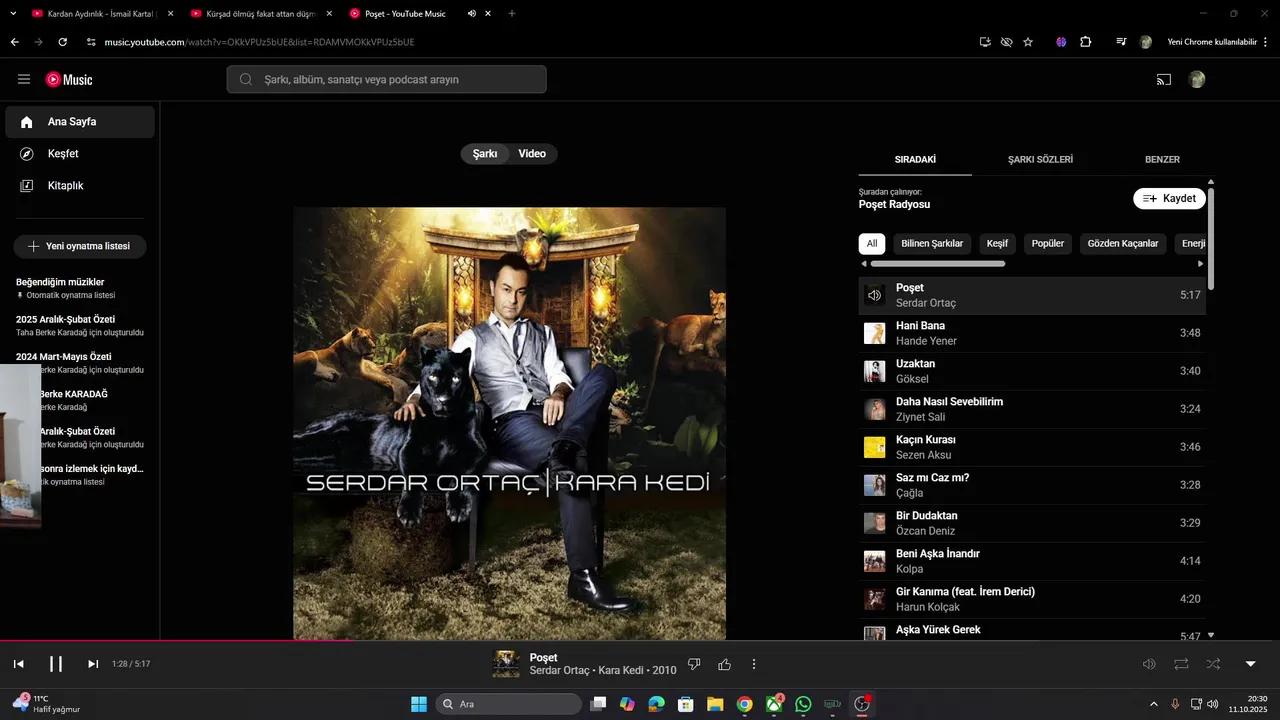Go to Ana Sayfa in sidebar

pos(80,122)
